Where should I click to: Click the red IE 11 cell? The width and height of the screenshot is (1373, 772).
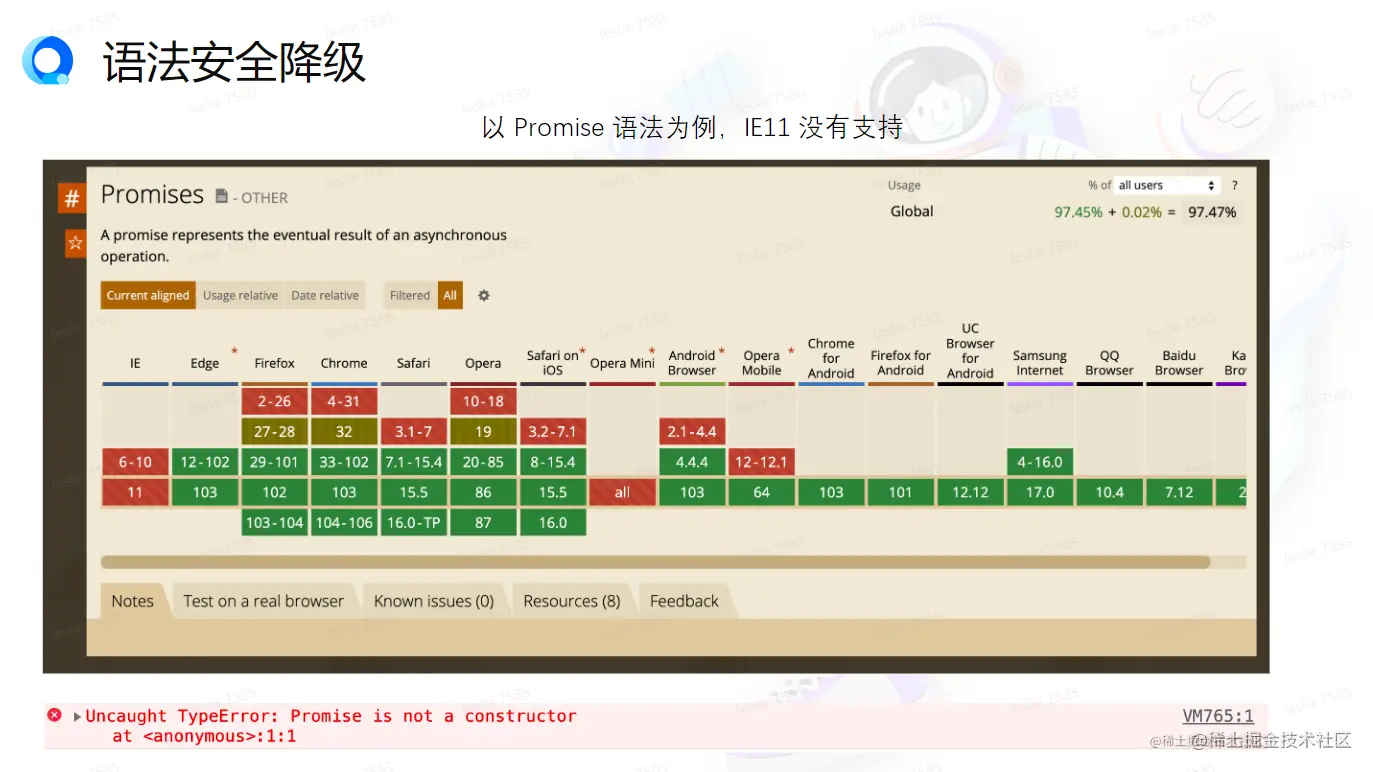coord(135,492)
